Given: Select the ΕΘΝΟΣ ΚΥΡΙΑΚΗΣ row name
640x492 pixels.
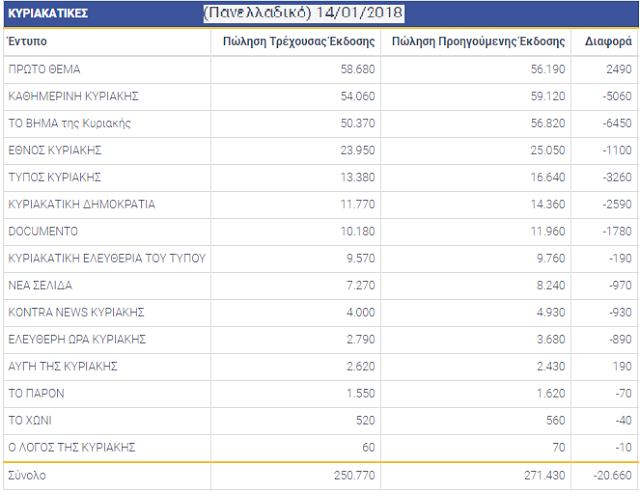Looking at the screenshot, I should 55,150.
